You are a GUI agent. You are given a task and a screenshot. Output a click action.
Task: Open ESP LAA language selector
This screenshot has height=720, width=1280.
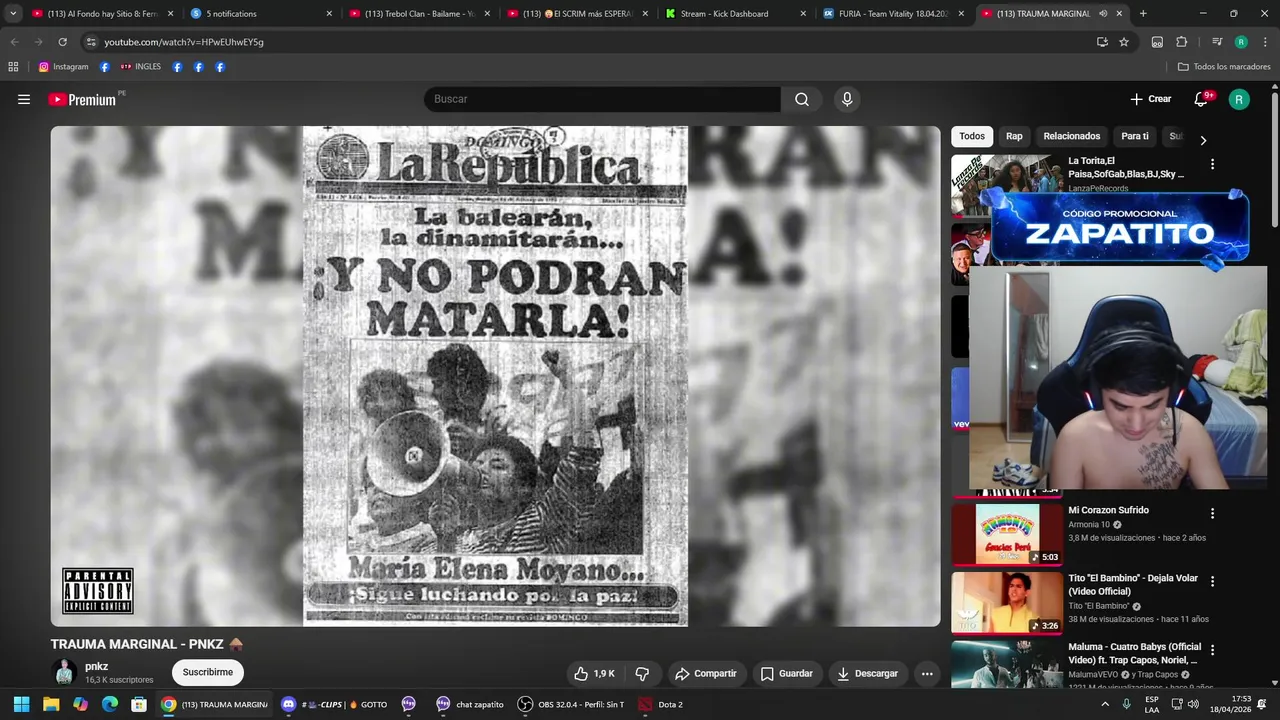[x=1152, y=705]
